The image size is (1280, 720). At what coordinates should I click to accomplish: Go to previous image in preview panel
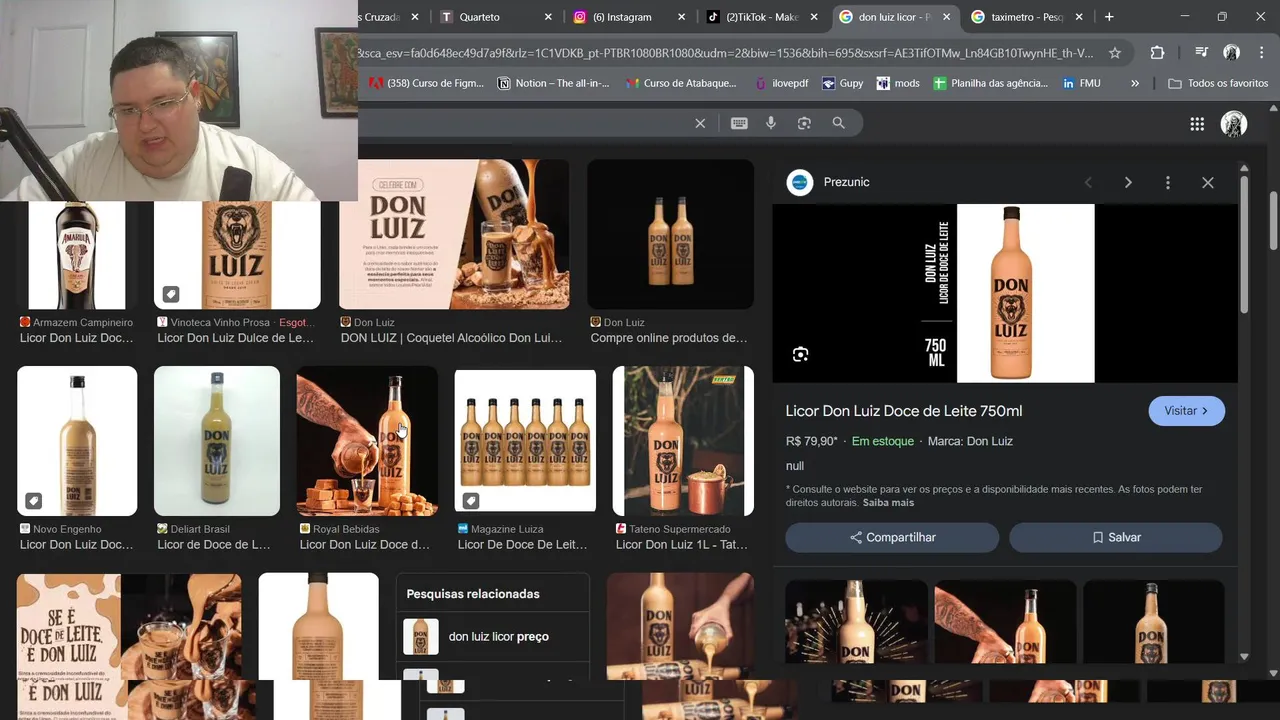tap(1088, 182)
